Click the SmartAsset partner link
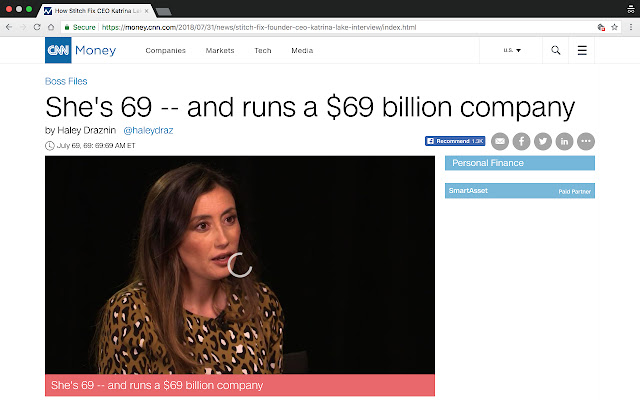The width and height of the screenshot is (640, 400). tap(468, 191)
